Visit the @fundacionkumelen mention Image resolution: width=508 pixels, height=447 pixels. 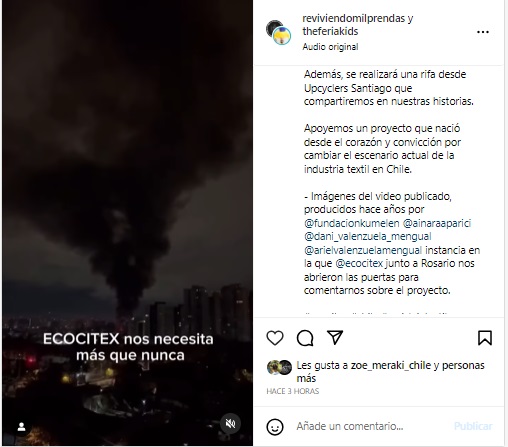351,223
